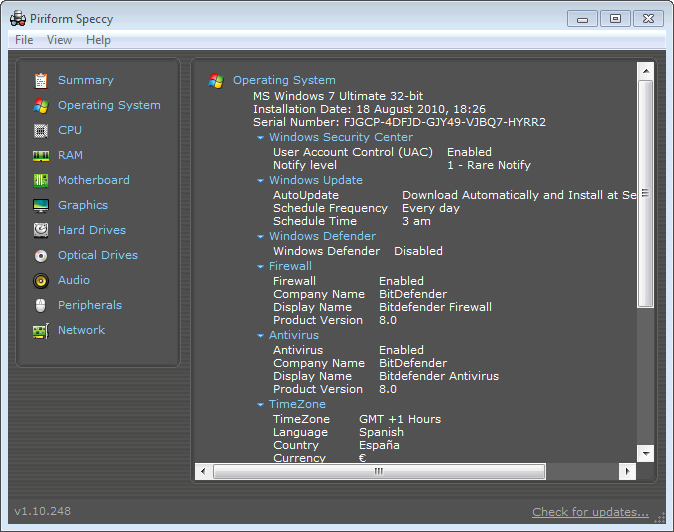The image size is (674, 532).
Task: Click the vertical scrollbar down arrow
Action: pos(646,453)
